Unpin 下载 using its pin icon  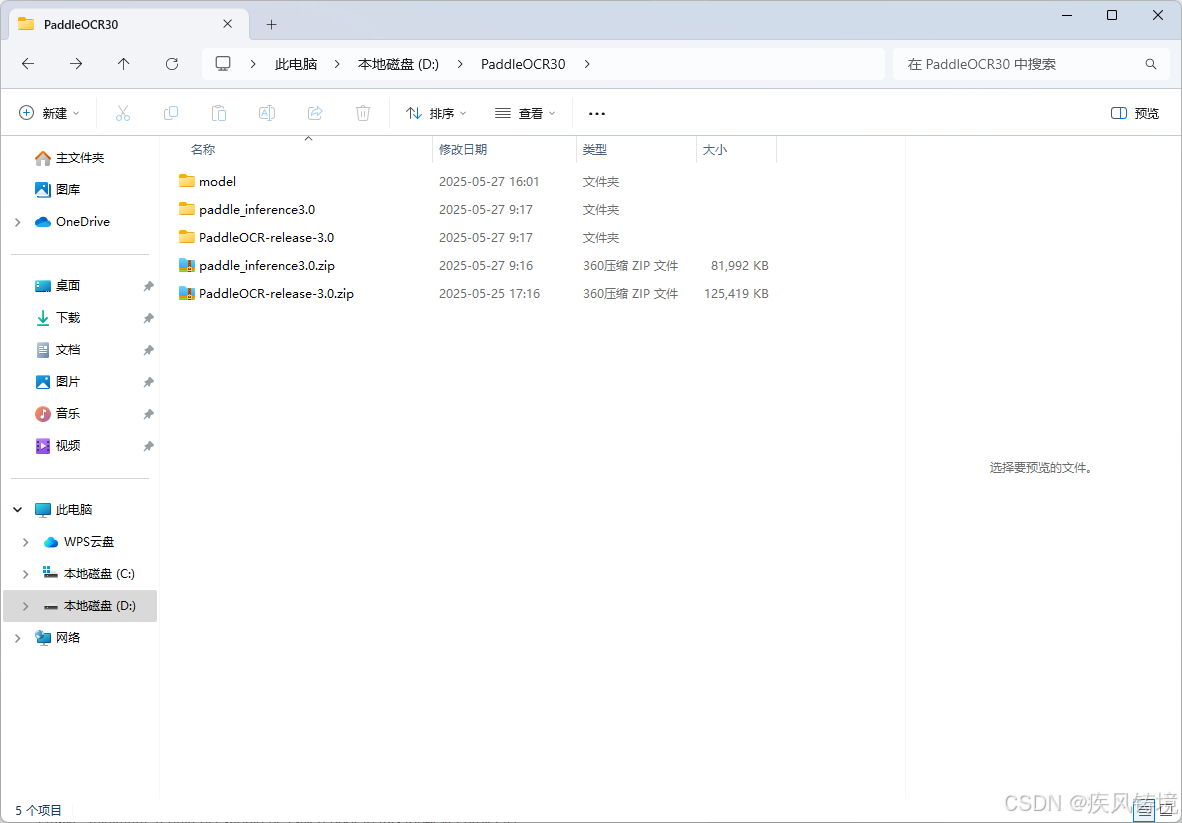[x=149, y=318]
